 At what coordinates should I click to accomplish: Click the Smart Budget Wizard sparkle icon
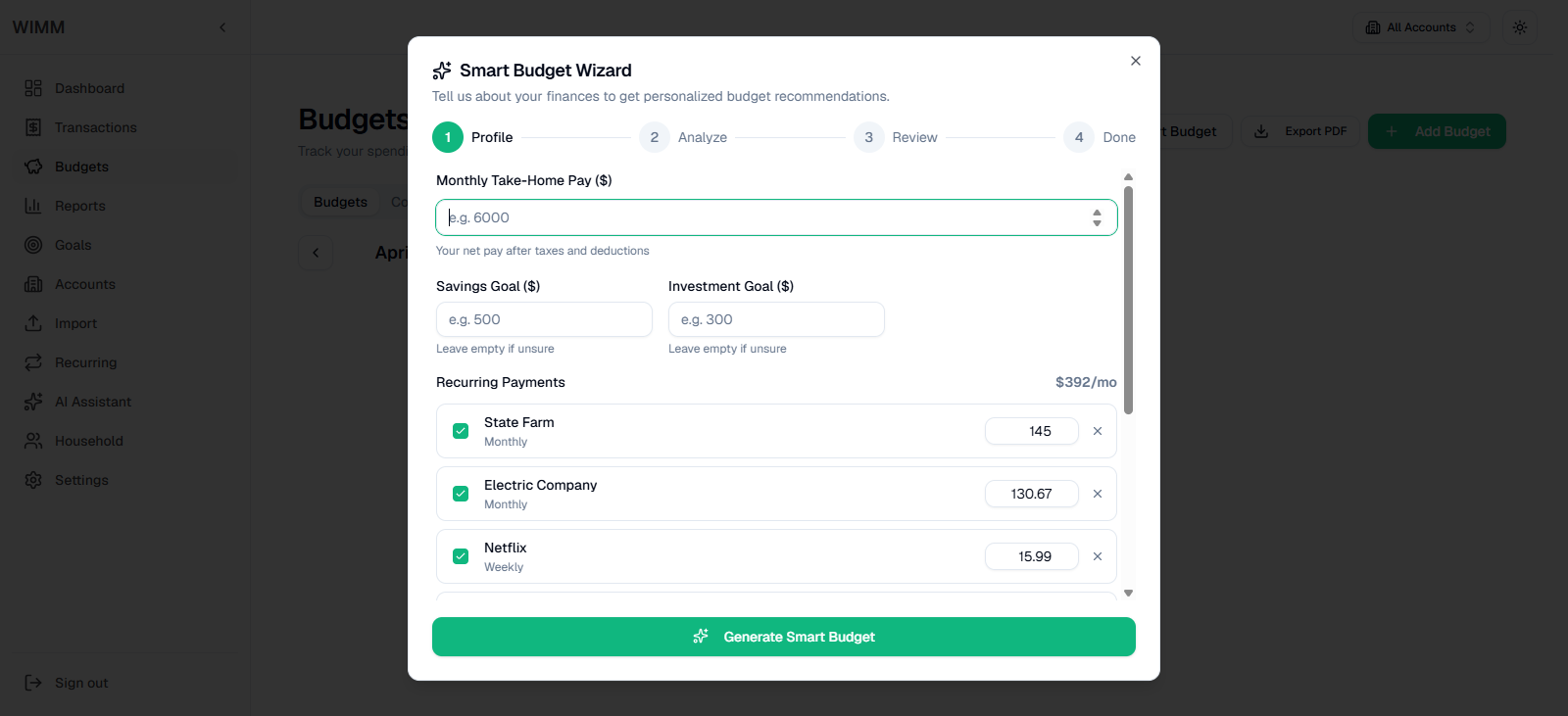(442, 71)
